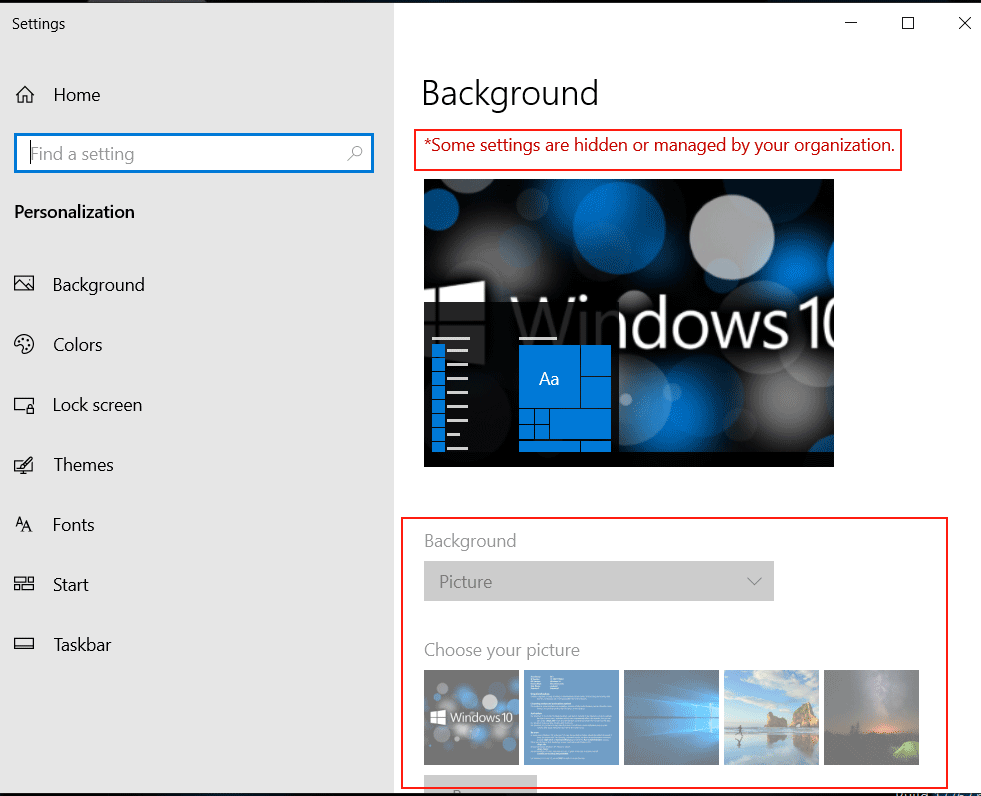This screenshot has height=796, width=981.
Task: Expand the Background type dropdown showing Picture
Action: point(598,581)
